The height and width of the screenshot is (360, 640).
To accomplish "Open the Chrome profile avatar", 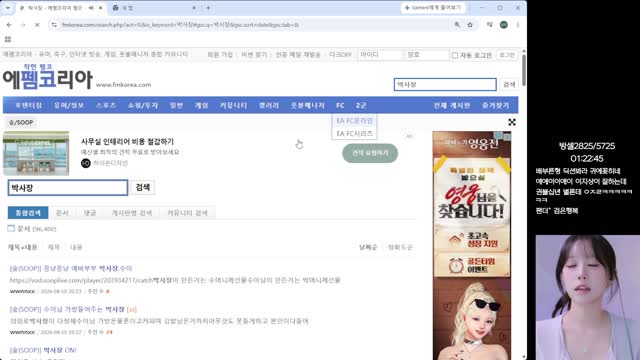I will coord(504,25).
